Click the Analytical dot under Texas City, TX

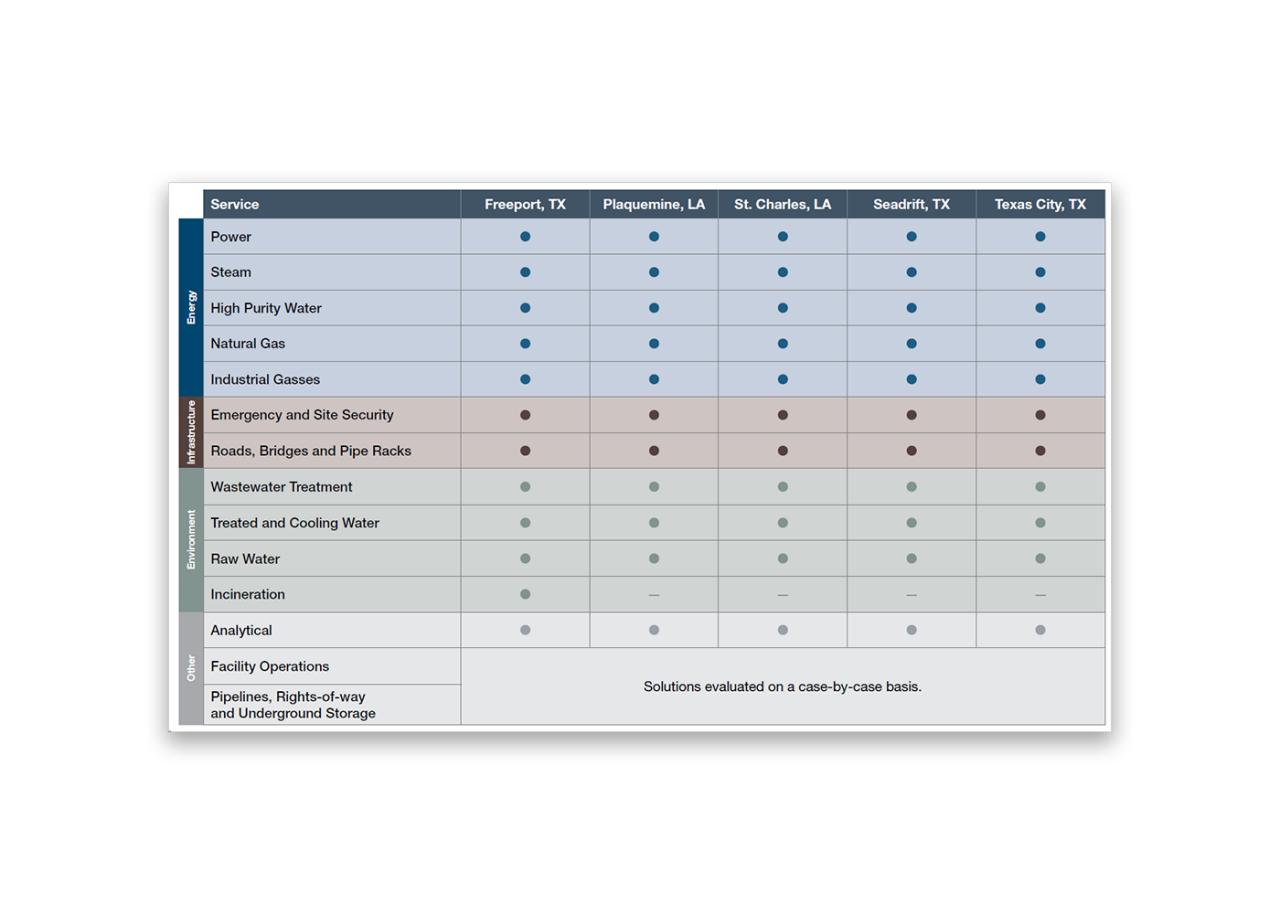(1040, 630)
